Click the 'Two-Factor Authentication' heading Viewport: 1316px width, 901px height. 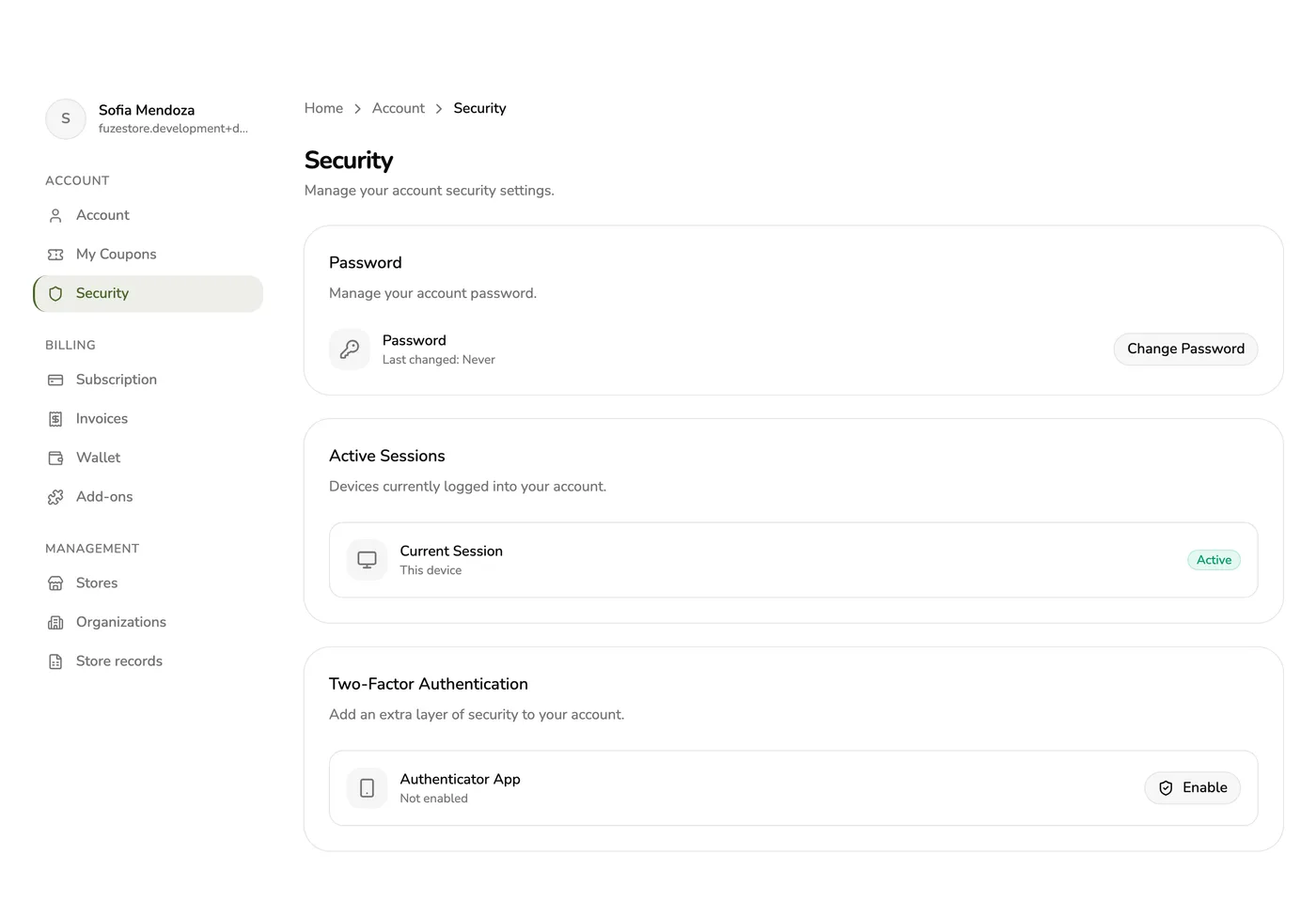429,684
